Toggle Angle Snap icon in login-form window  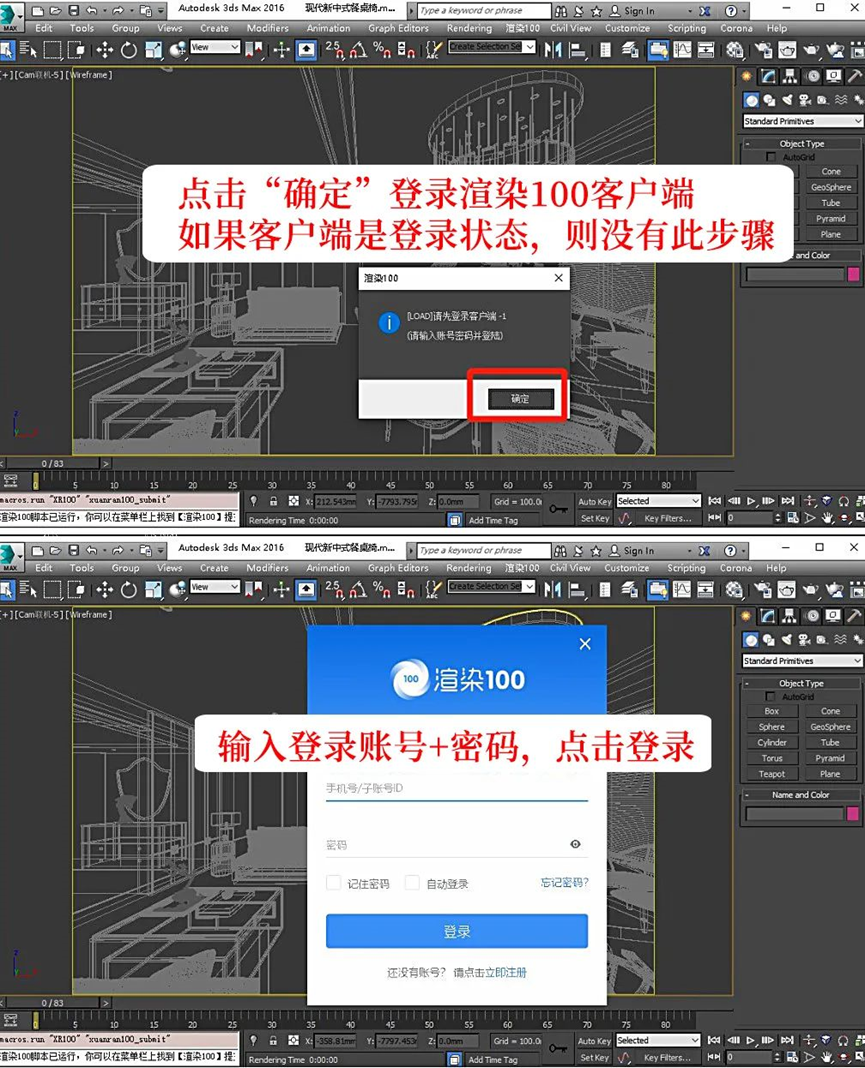(x=358, y=589)
